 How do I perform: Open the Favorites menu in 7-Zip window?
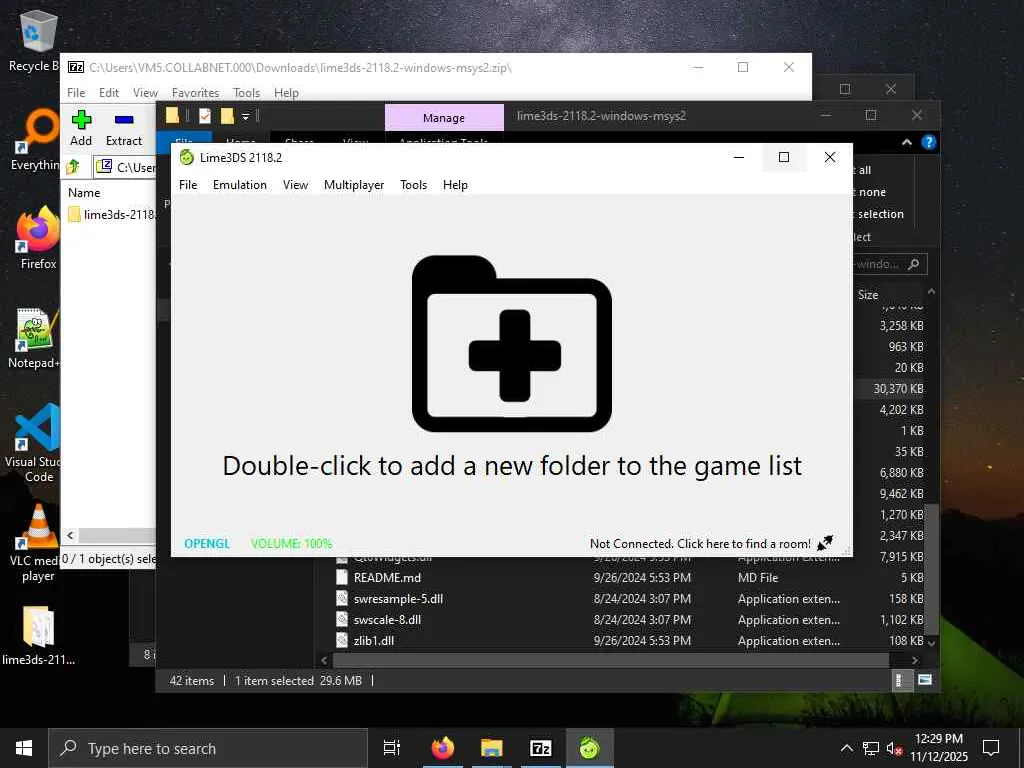[x=195, y=93]
